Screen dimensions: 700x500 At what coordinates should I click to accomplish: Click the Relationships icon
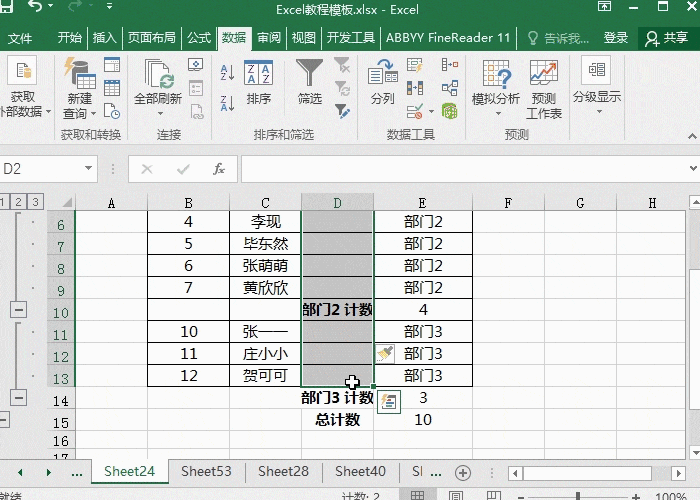pos(450,88)
